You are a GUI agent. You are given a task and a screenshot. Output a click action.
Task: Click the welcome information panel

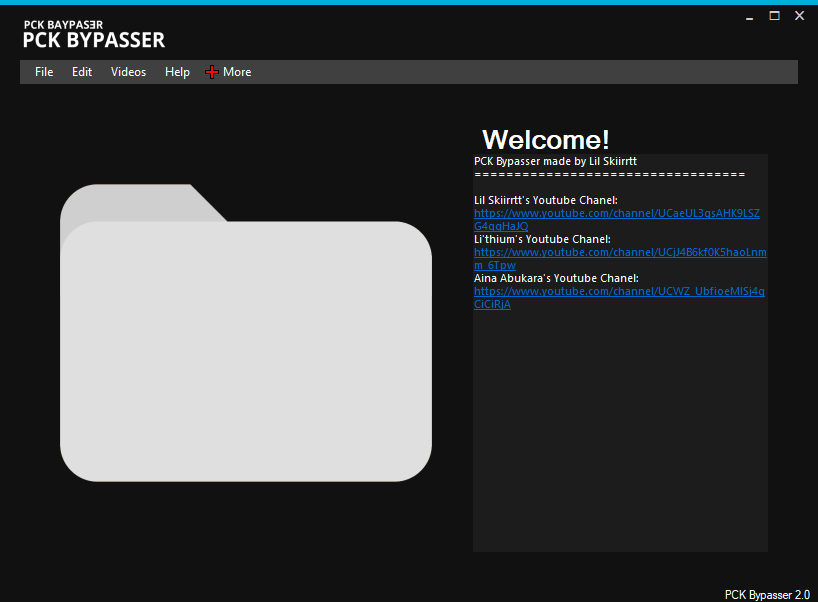(x=620, y=430)
